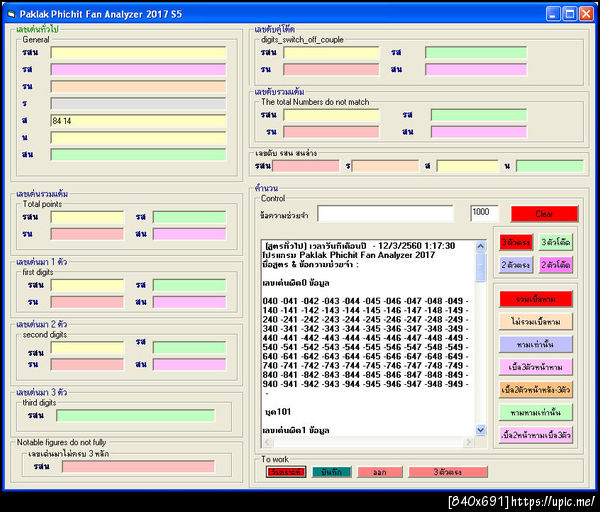The width and height of the screenshot is (600, 512).
Task: Focus the field containing 1000
Action: click(x=484, y=214)
